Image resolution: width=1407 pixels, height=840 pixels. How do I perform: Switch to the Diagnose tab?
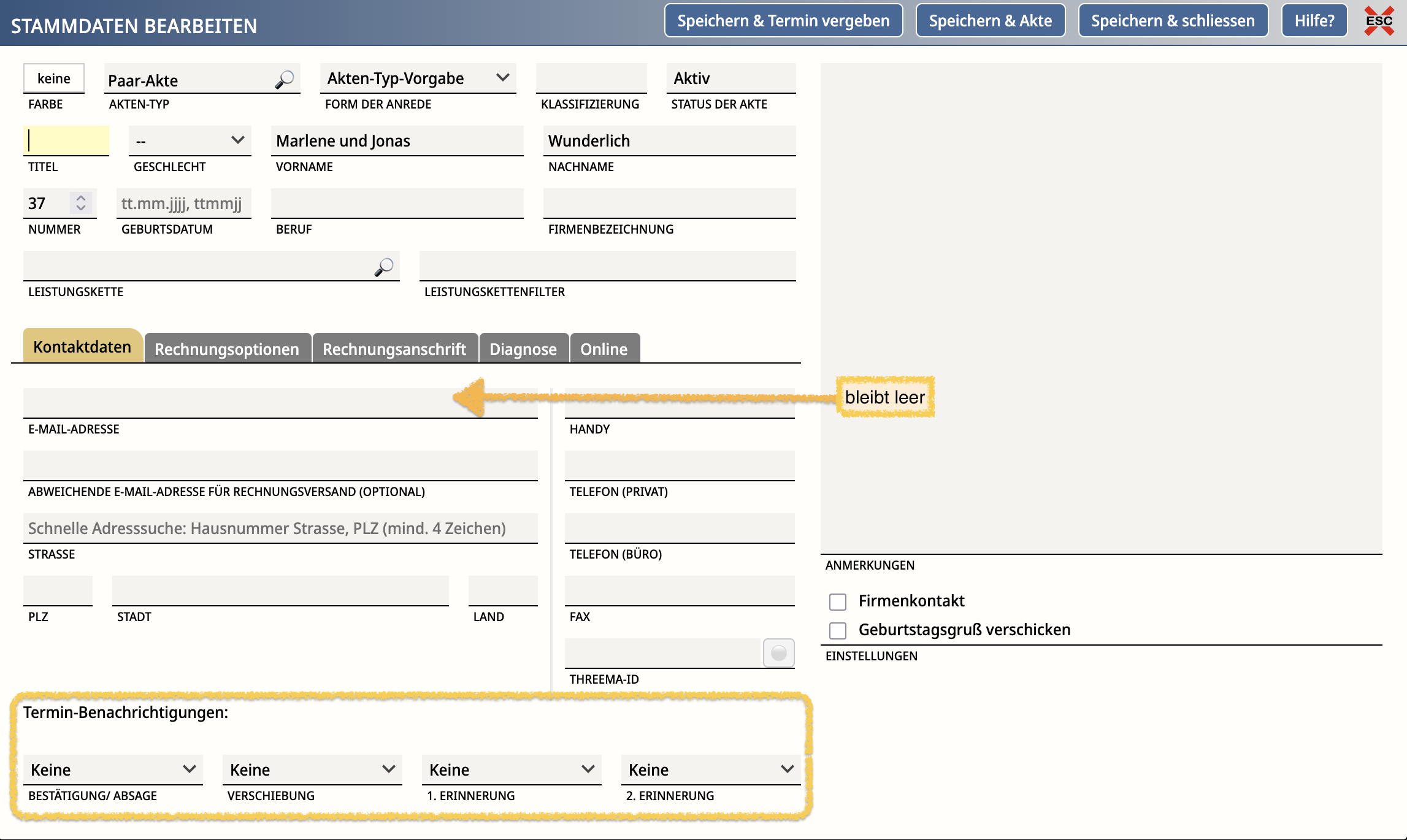[523, 349]
